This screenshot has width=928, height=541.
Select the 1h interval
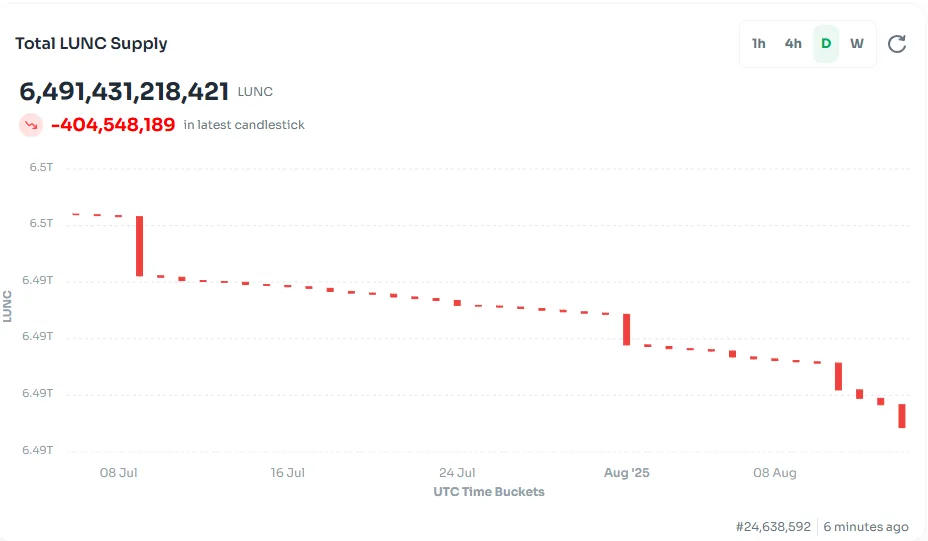tap(759, 44)
